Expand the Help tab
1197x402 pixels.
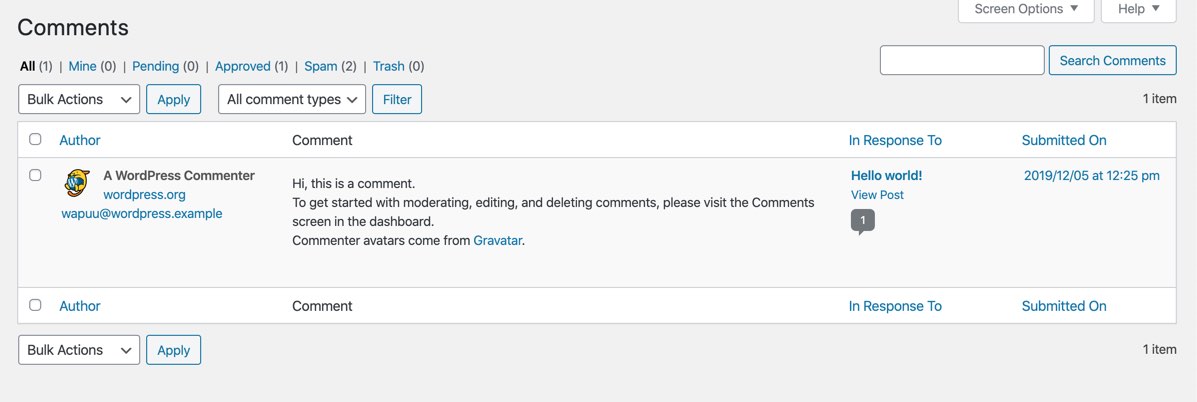pos(1138,9)
